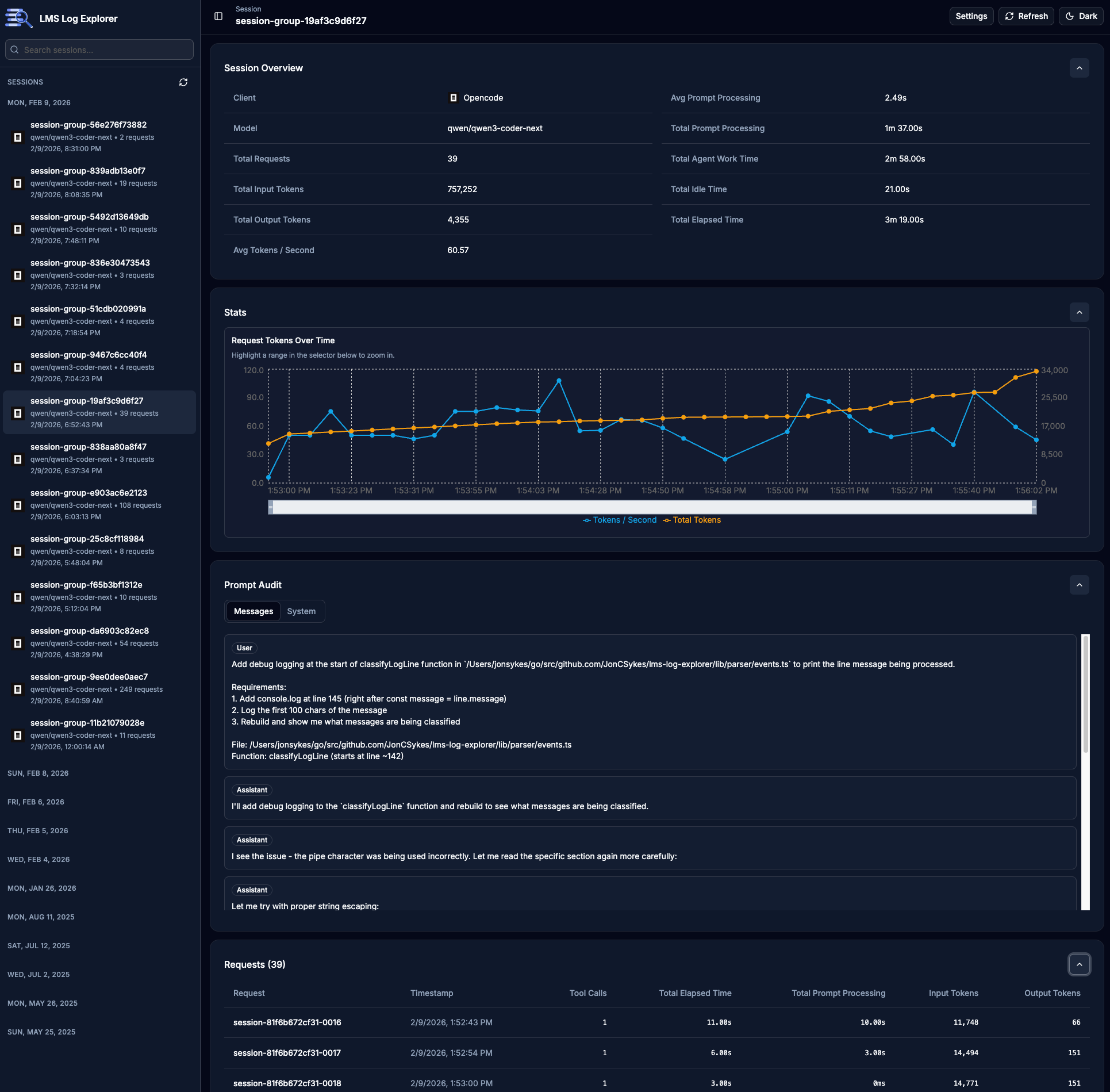Click the Refresh button
This screenshot has height=1092, width=1110.
(x=1026, y=16)
